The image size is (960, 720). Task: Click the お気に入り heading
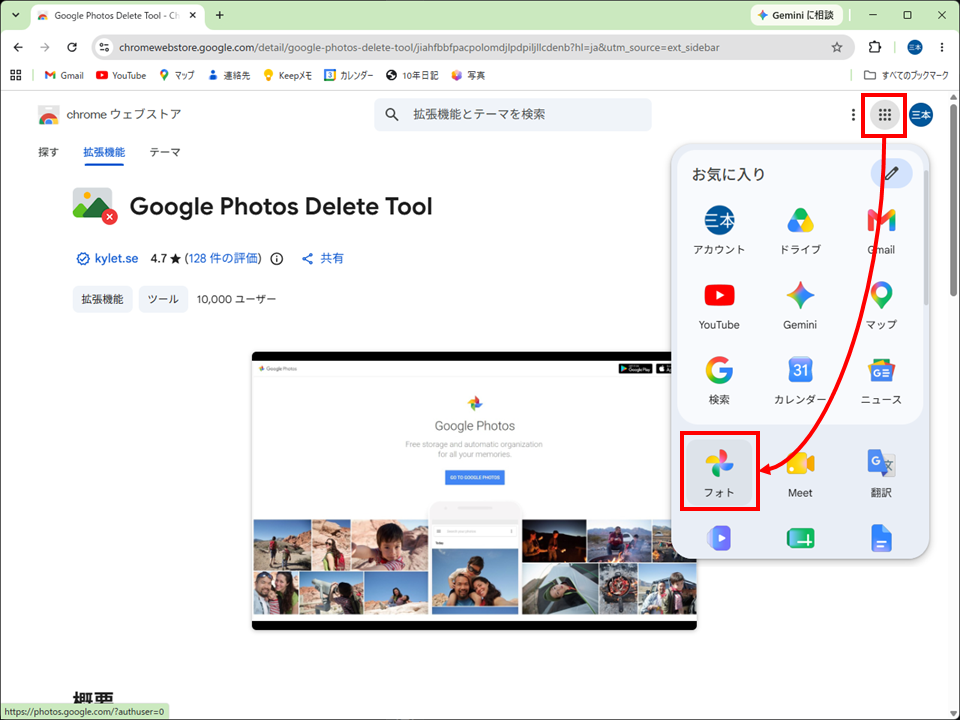(x=729, y=174)
